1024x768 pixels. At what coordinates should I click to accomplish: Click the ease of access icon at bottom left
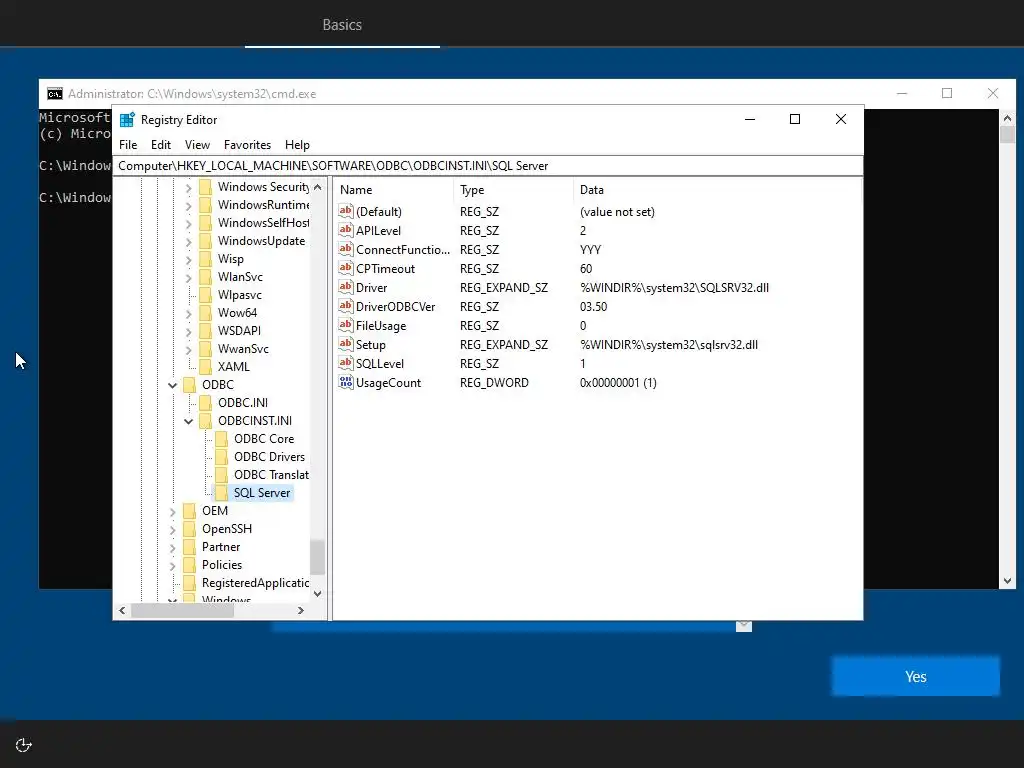coord(24,745)
